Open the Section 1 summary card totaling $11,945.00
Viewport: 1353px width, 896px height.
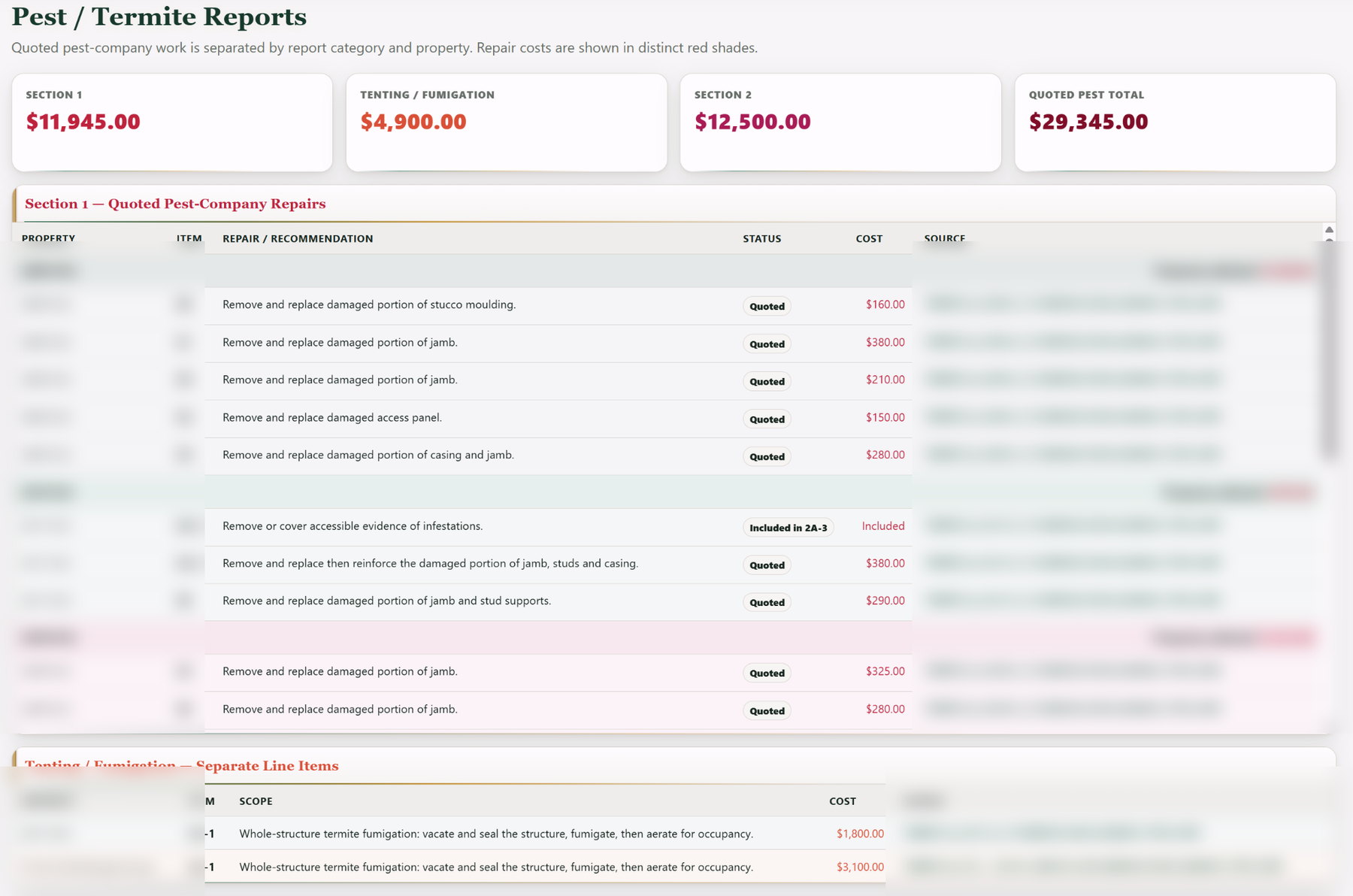tap(172, 123)
